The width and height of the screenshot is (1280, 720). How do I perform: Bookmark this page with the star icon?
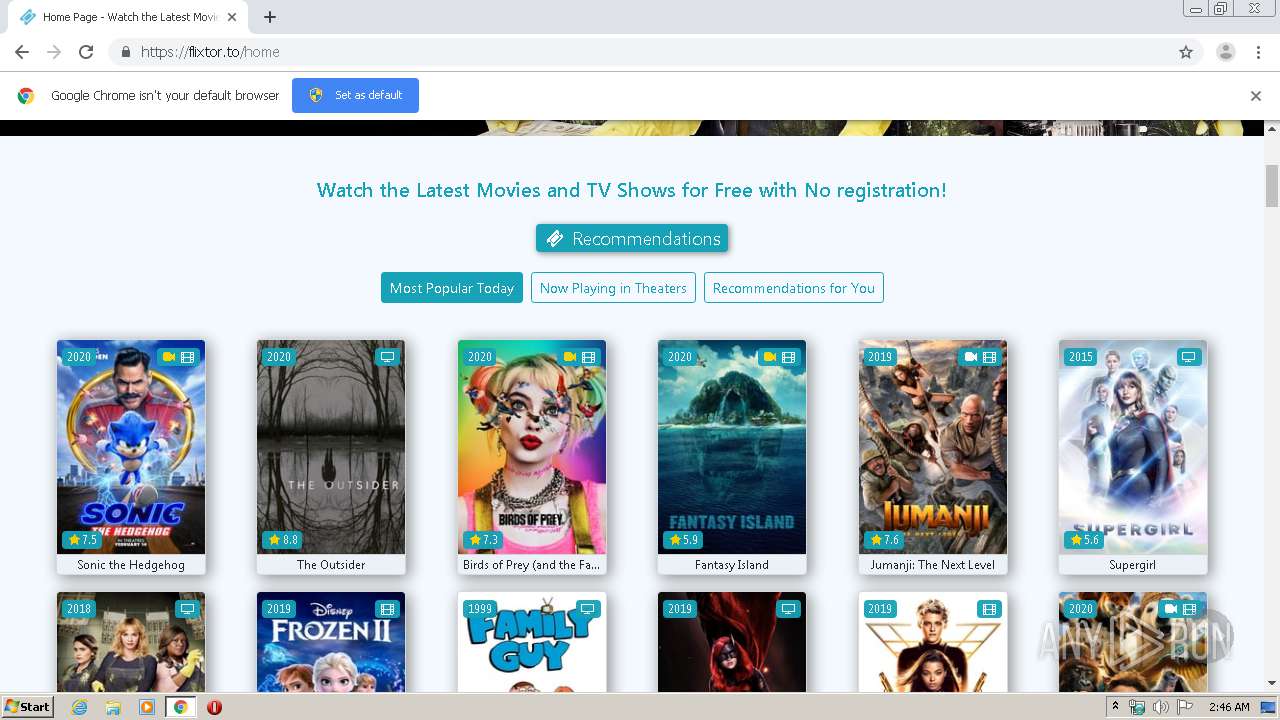[x=1186, y=52]
